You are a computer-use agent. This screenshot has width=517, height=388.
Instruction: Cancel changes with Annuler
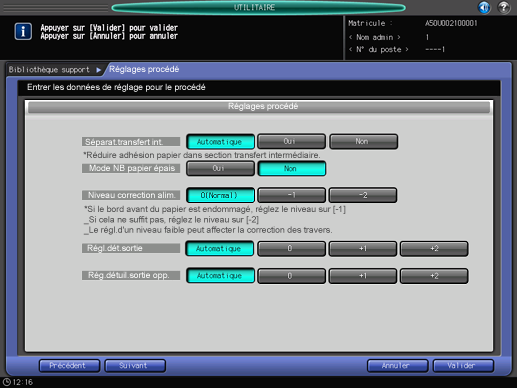[x=397, y=366]
